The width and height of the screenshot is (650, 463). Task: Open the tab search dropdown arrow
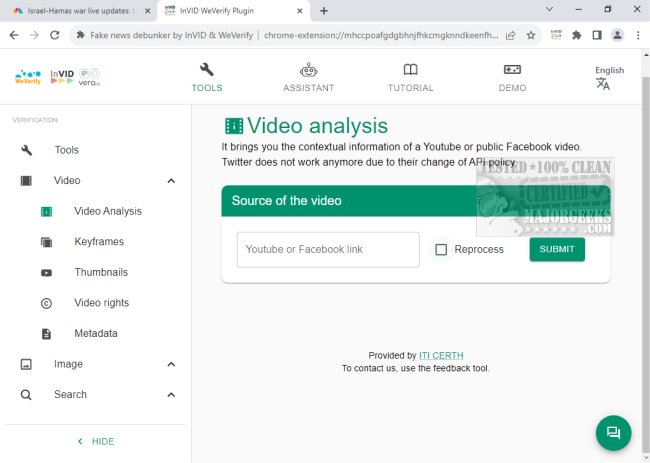click(x=549, y=10)
